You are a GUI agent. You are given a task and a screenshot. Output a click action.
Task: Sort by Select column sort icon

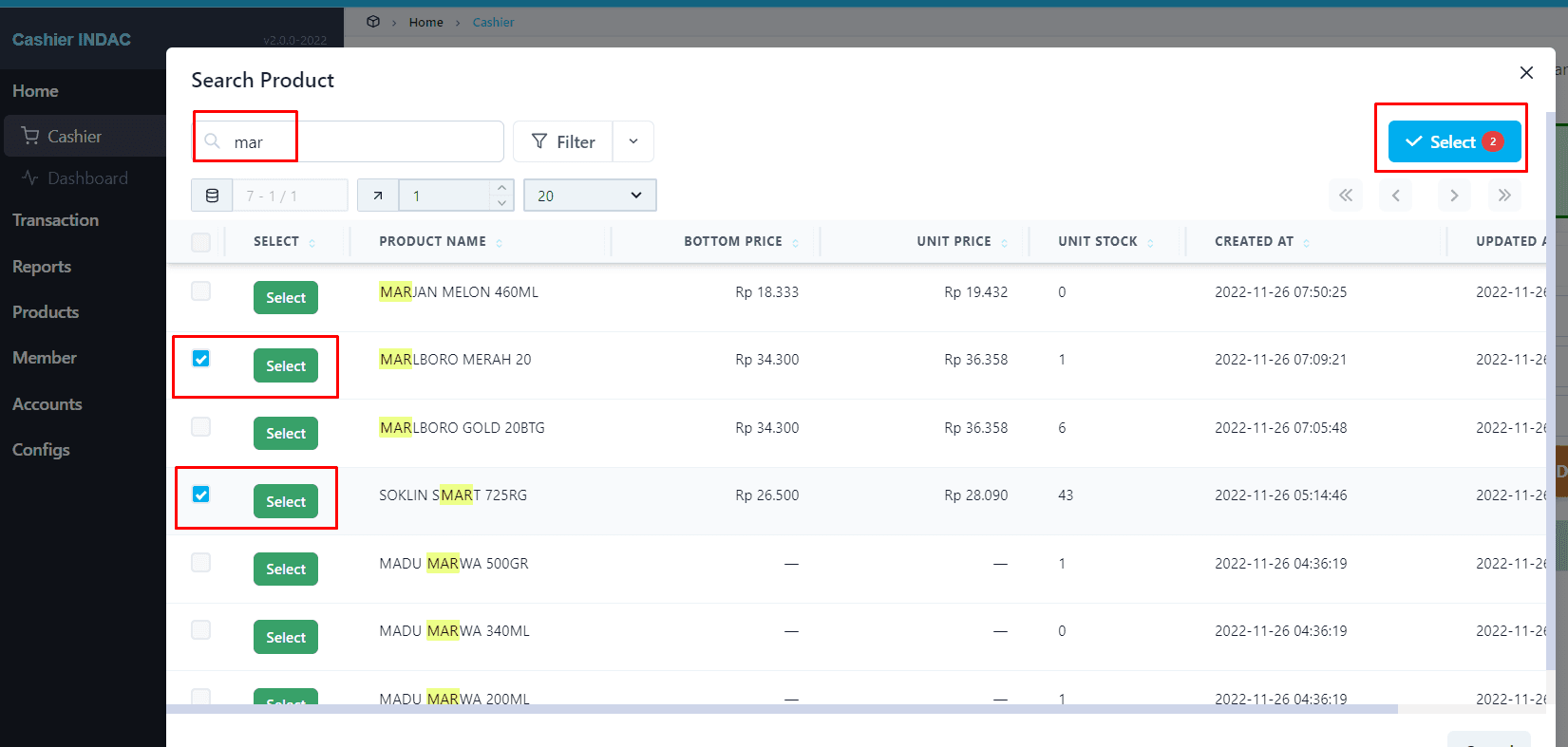point(312,243)
